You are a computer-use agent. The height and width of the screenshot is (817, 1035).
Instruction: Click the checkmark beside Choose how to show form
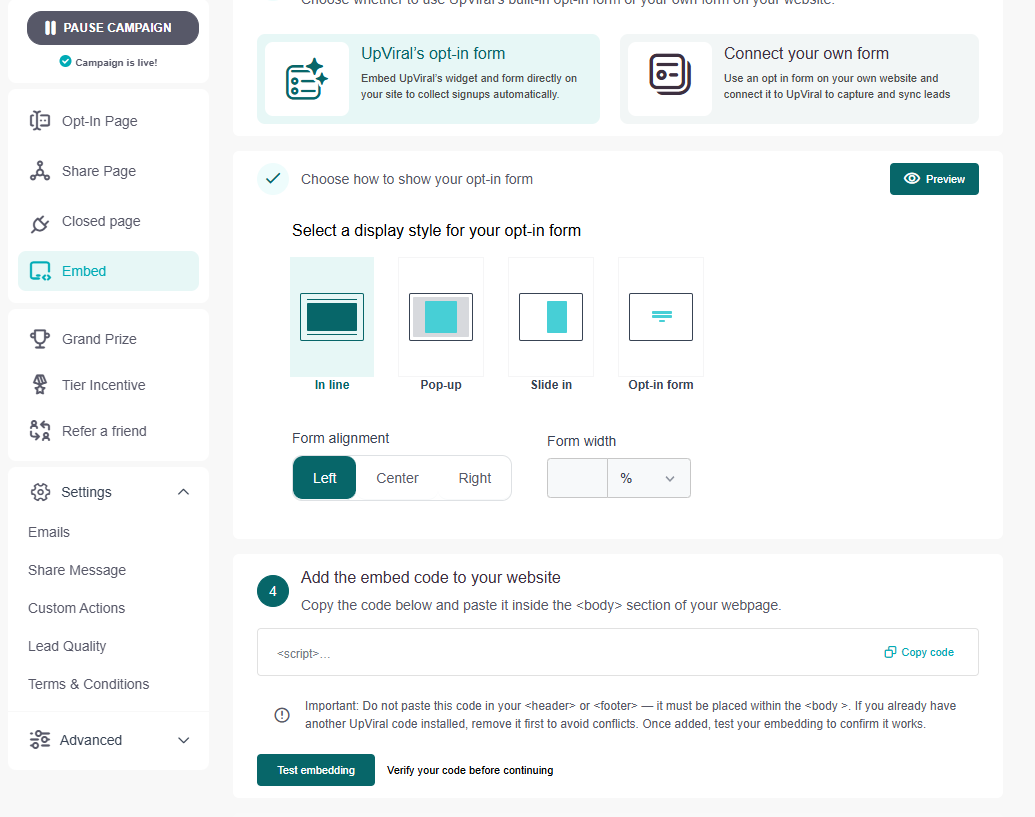tap(273, 179)
